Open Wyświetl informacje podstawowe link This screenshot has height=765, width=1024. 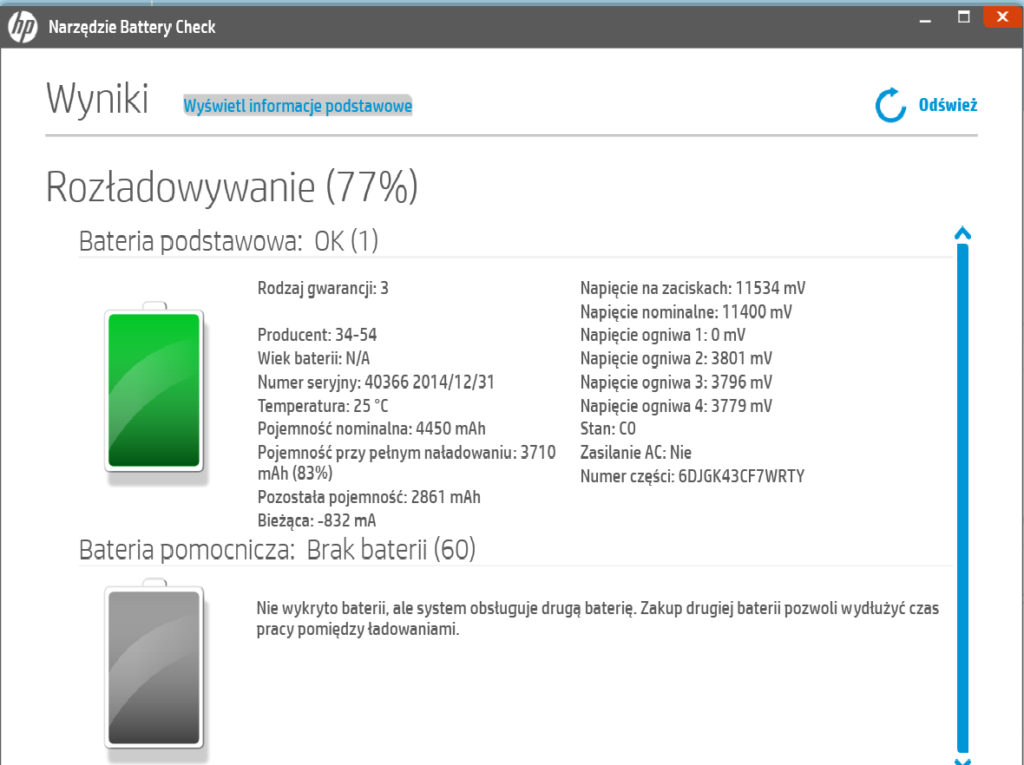click(297, 106)
